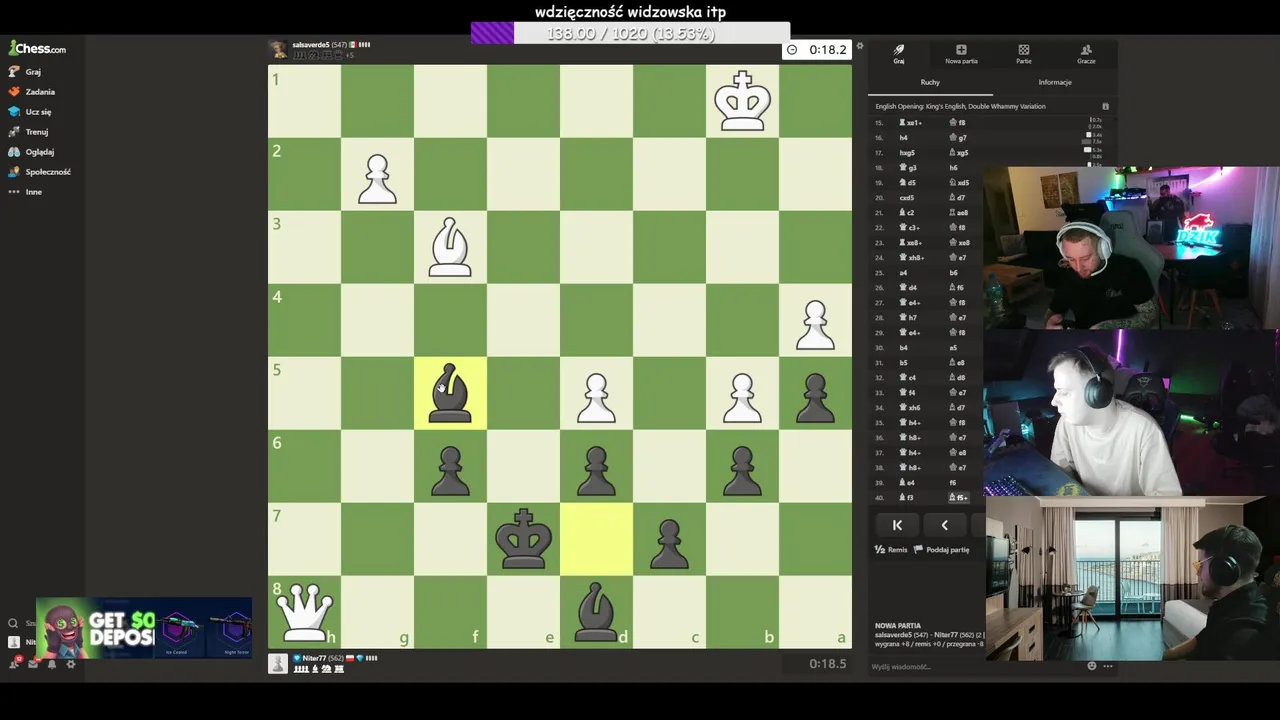Image resolution: width=1280 pixels, height=720 pixels.
Task: Open the notifications bell icon
Action: 52,664
